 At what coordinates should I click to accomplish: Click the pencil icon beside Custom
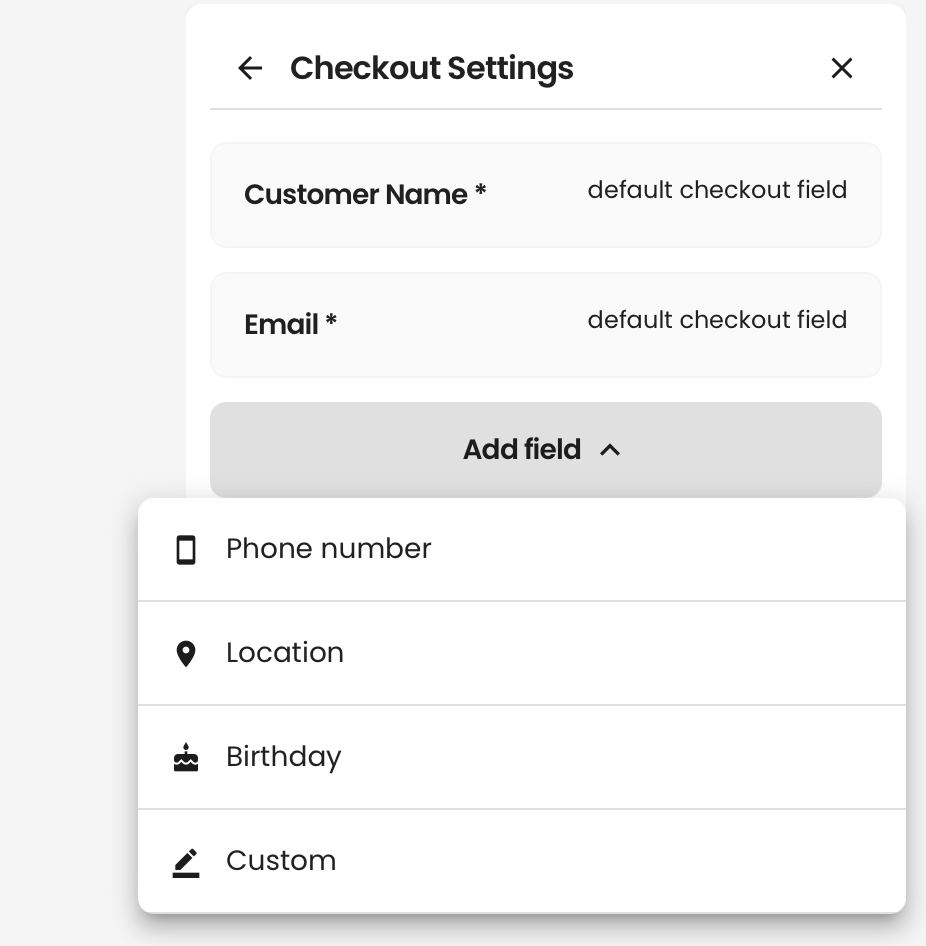pos(186,863)
